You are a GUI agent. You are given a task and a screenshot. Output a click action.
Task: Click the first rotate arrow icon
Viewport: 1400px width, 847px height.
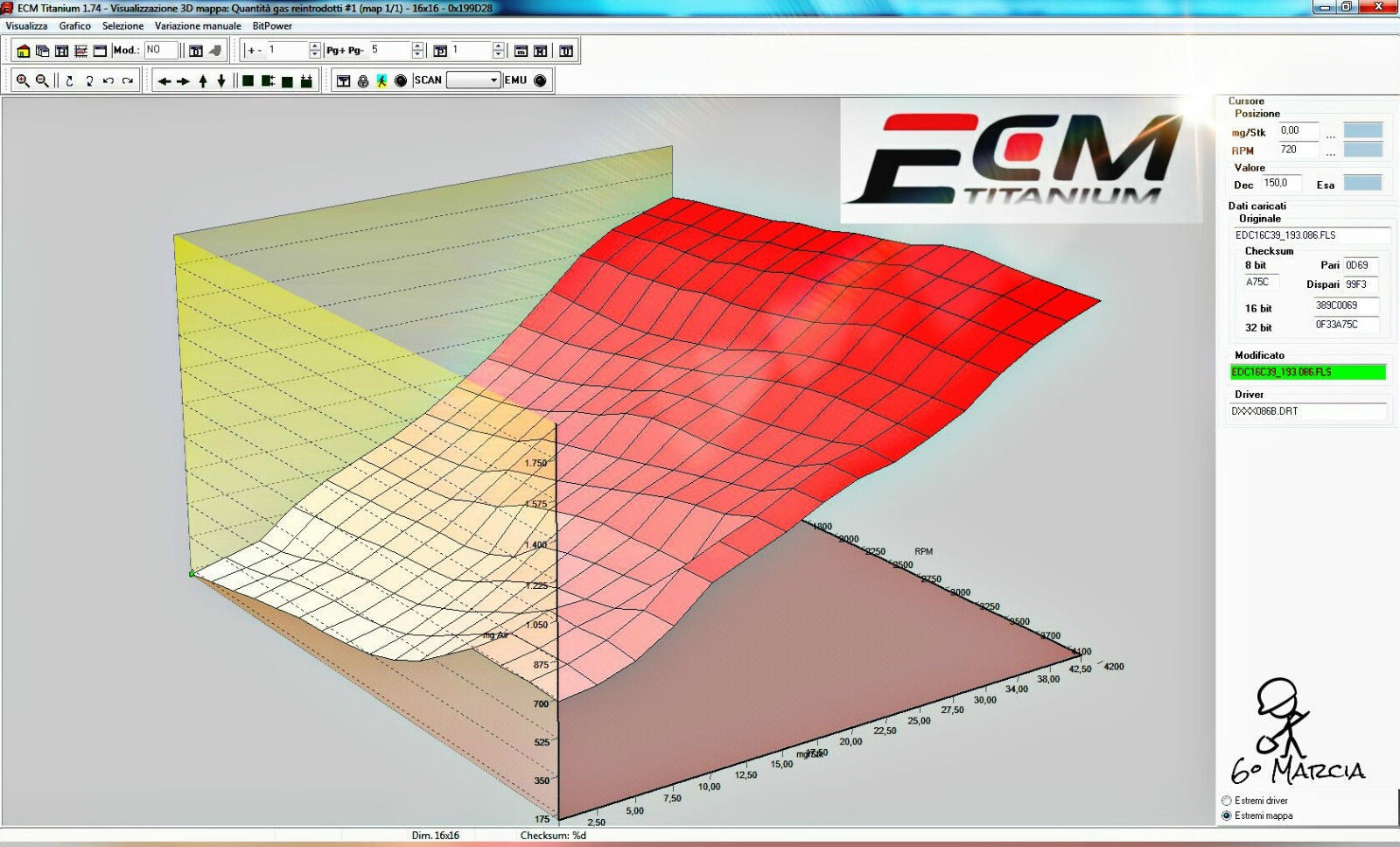70,80
